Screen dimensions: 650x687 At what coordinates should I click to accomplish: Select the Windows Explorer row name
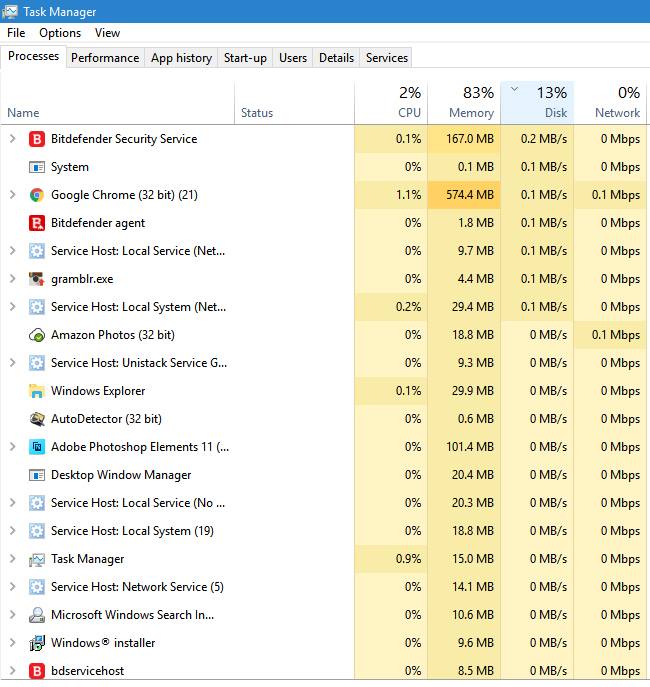[x=98, y=391]
